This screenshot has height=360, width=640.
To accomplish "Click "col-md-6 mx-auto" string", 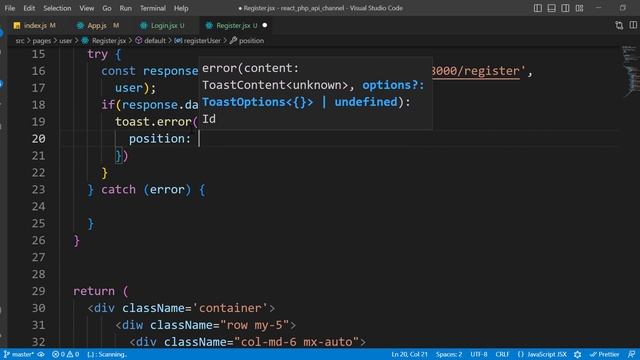I will coord(297,342).
